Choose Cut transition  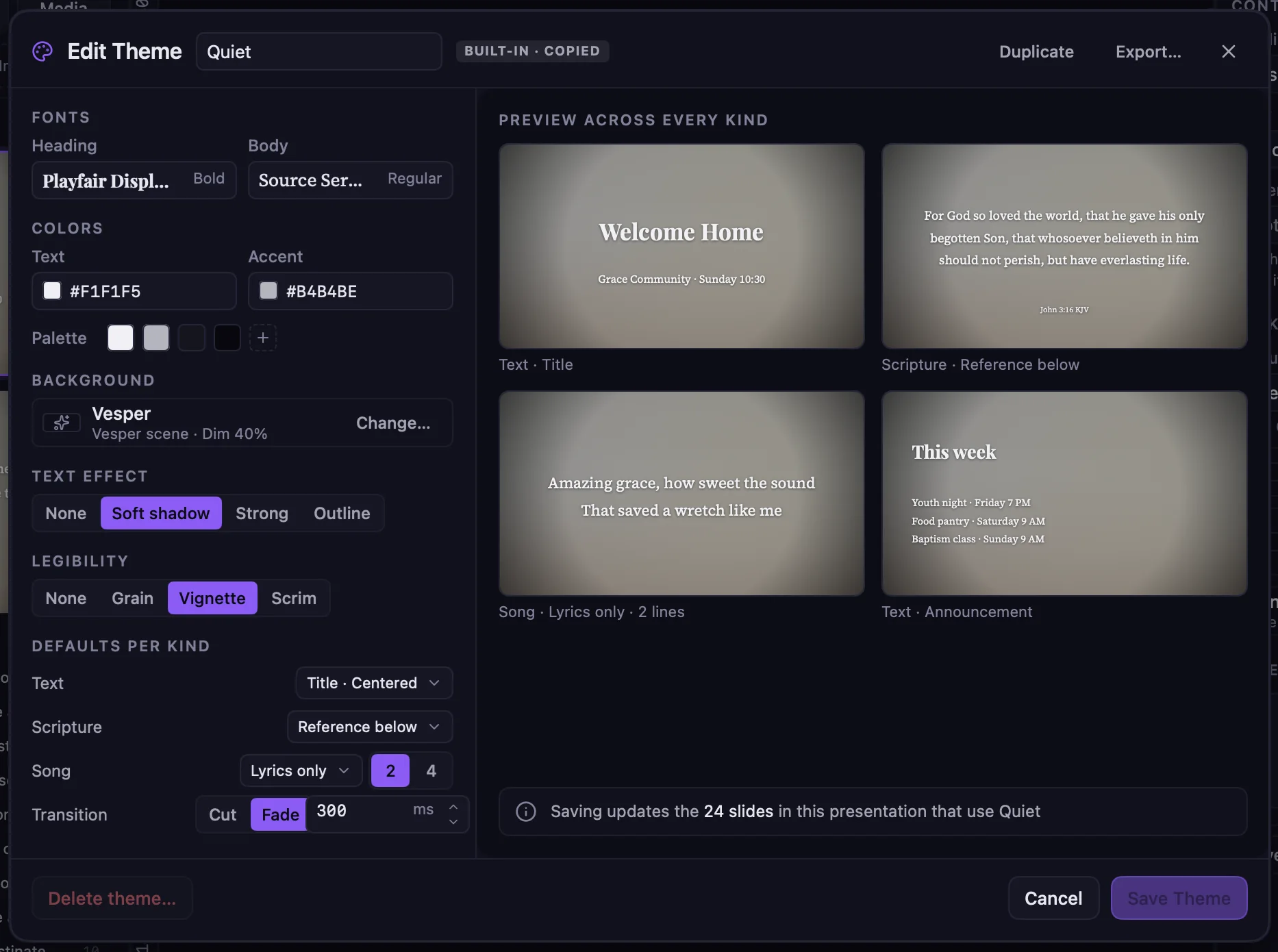[223, 814]
